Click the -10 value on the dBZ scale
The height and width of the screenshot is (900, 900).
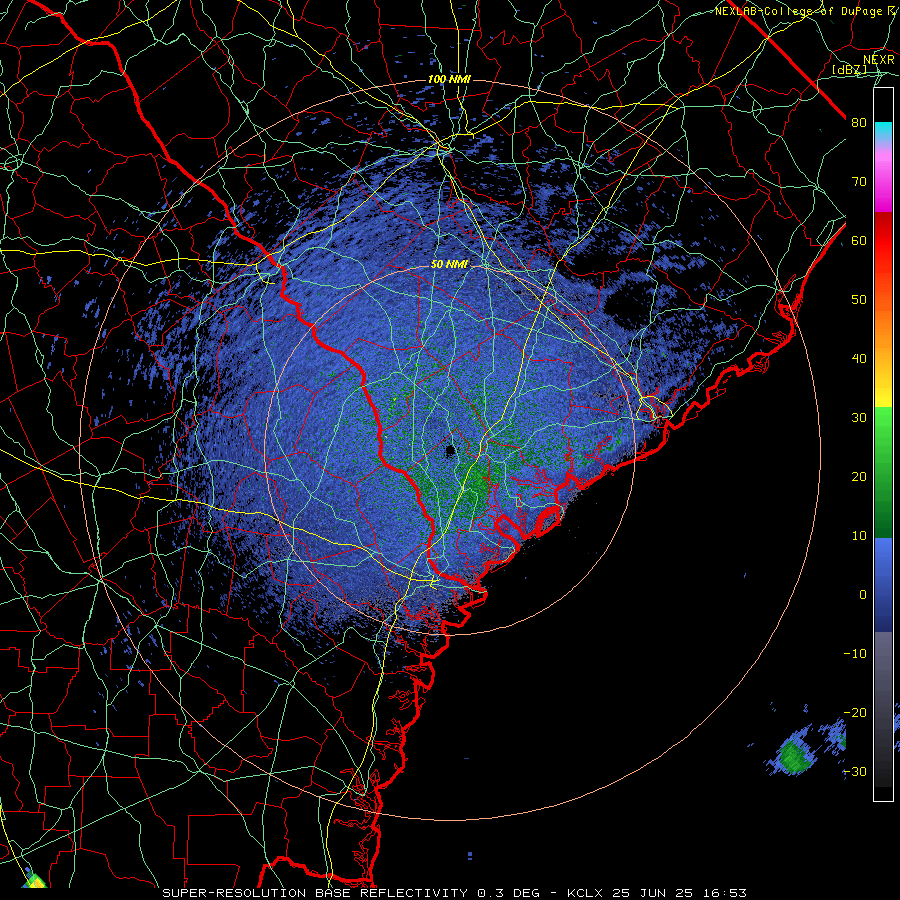(855, 654)
